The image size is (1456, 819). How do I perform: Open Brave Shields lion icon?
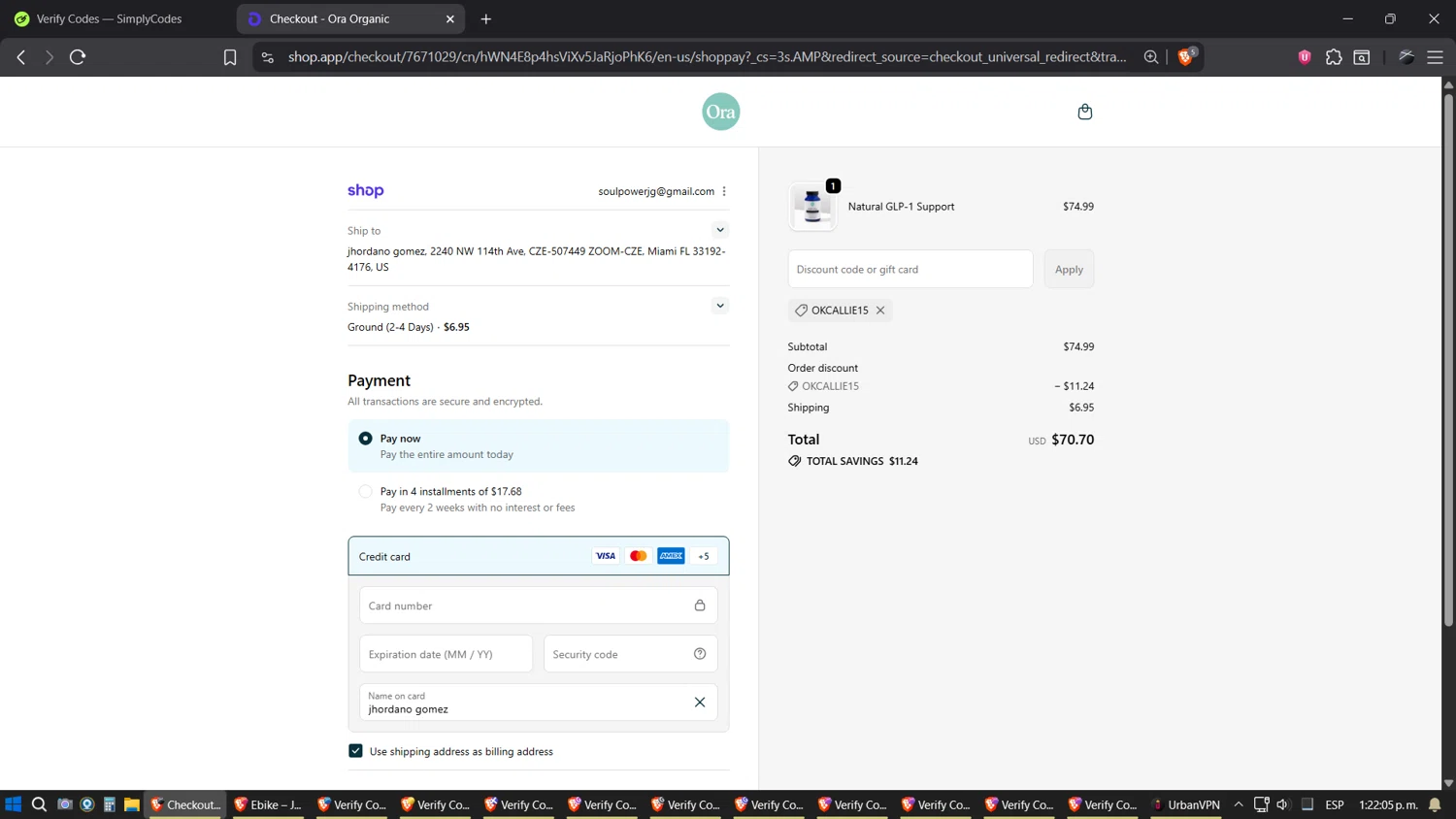1186,56
